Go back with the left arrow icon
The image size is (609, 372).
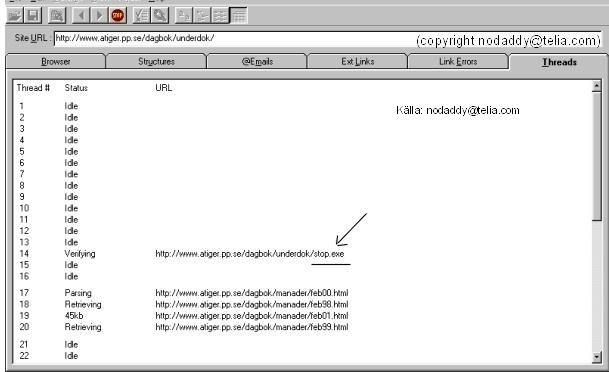tap(81, 16)
